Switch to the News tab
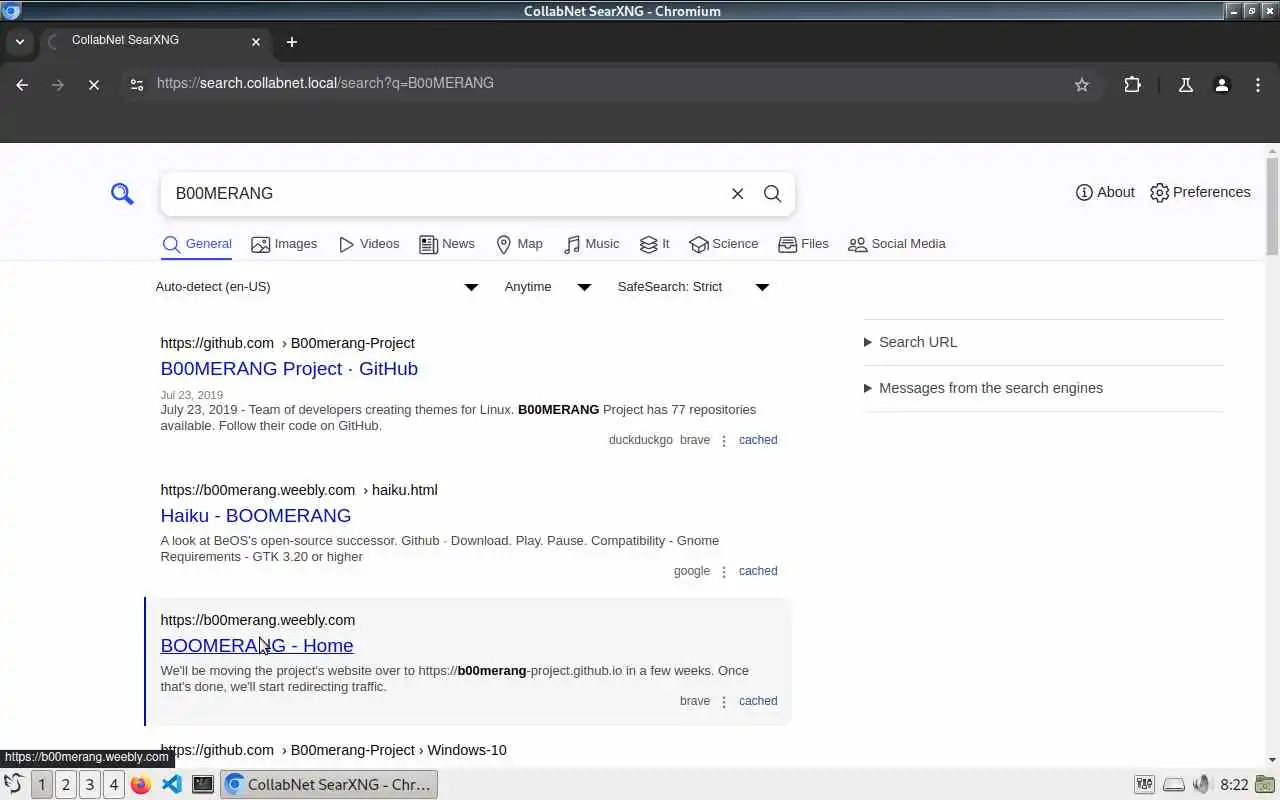The image size is (1280, 800). (447, 244)
